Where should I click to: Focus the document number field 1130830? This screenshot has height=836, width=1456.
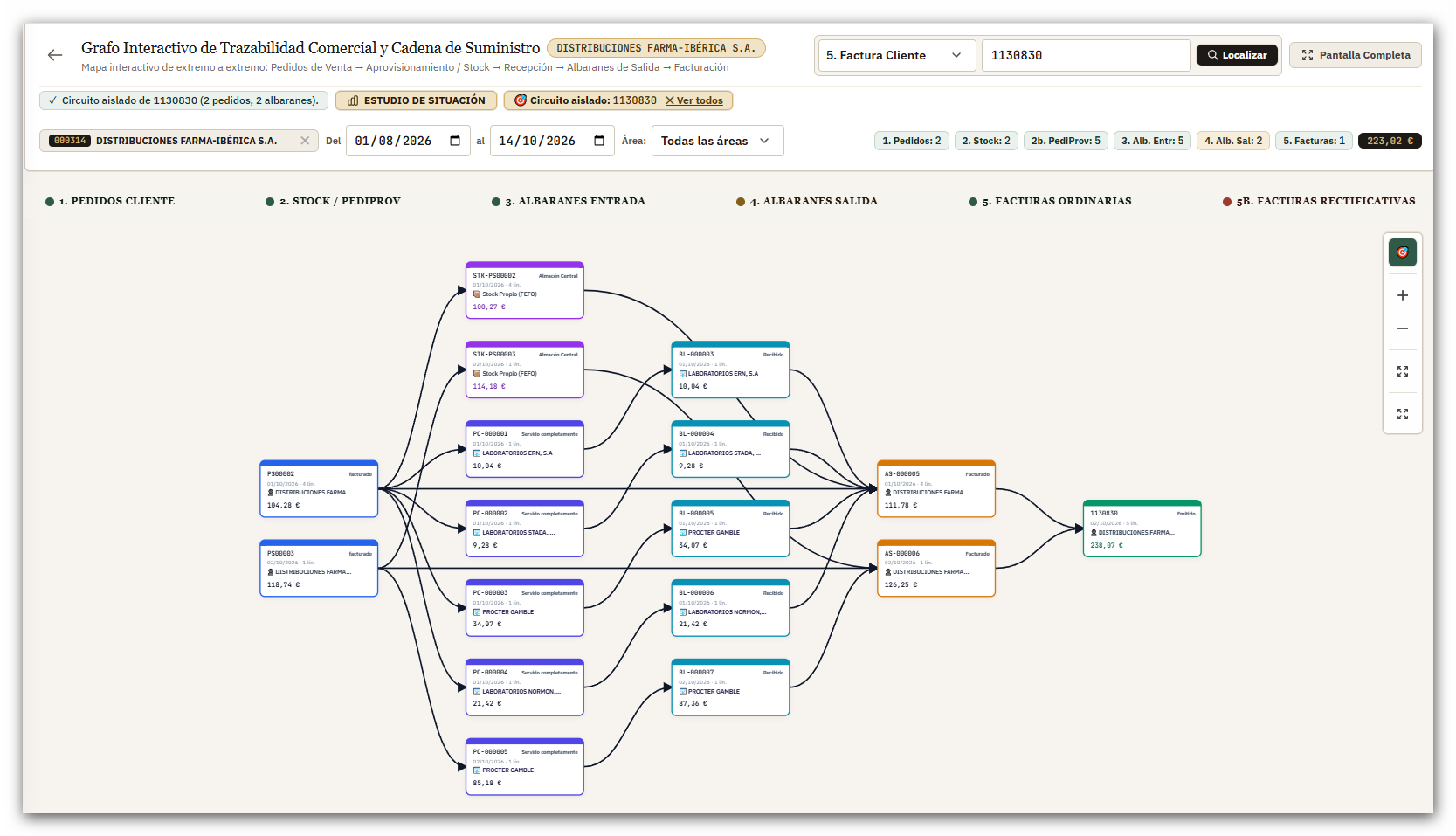pyautogui.click(x=1087, y=55)
